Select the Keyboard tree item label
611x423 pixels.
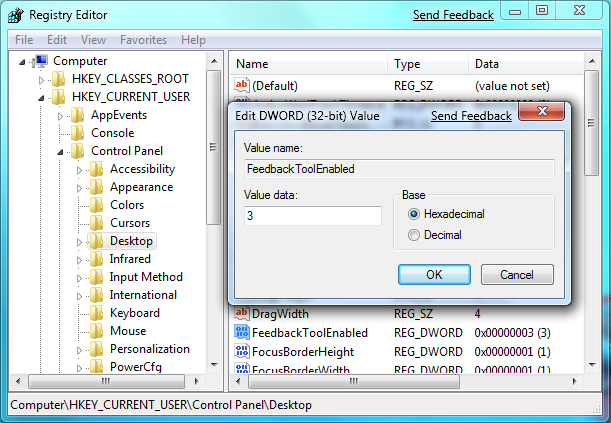135,313
